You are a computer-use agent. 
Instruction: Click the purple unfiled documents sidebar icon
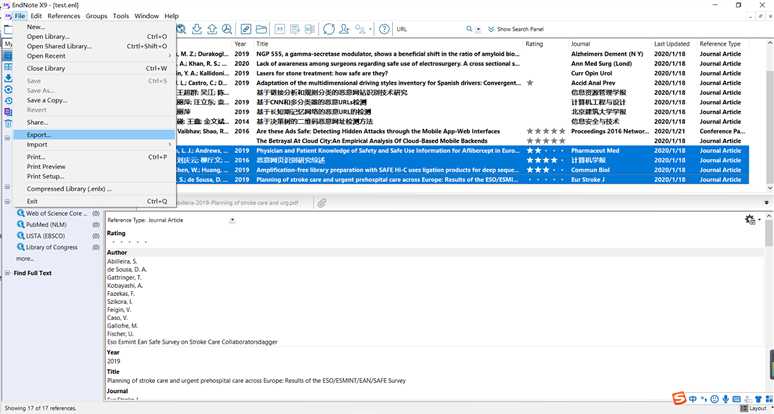click(8, 112)
